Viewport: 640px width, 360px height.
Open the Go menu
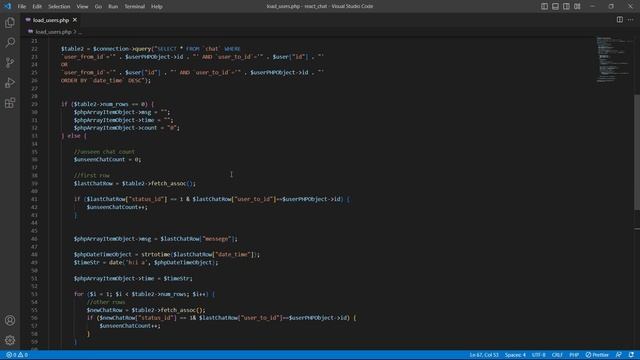pyautogui.click(x=98, y=7)
